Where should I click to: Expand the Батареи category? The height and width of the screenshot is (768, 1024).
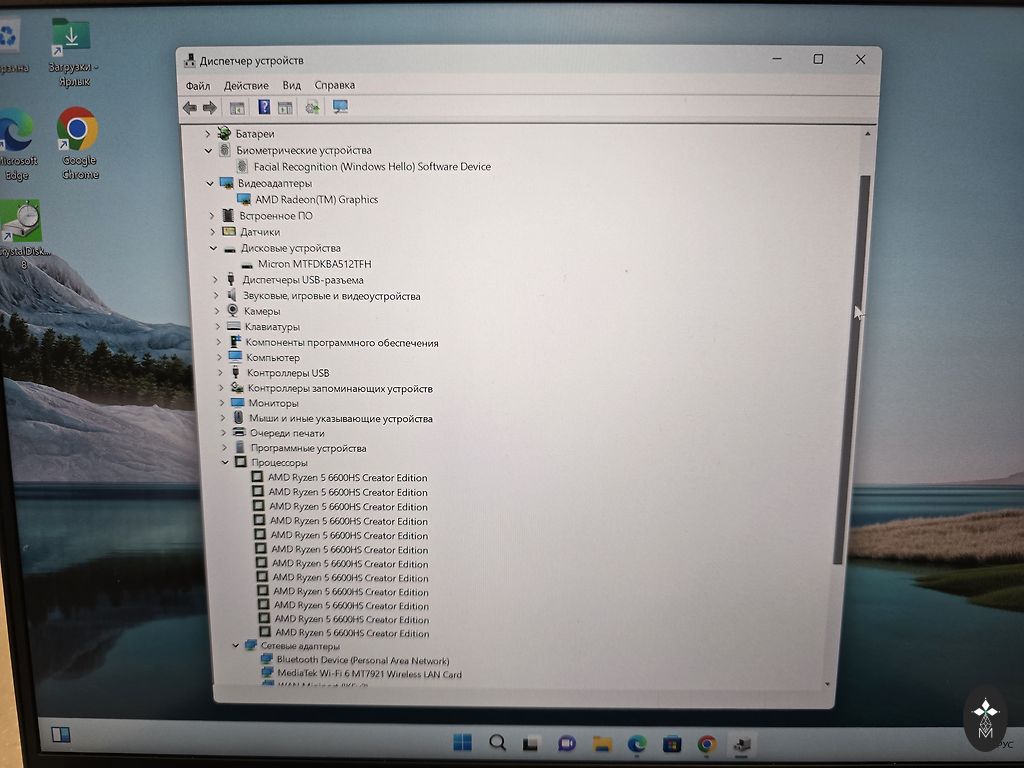pos(208,134)
